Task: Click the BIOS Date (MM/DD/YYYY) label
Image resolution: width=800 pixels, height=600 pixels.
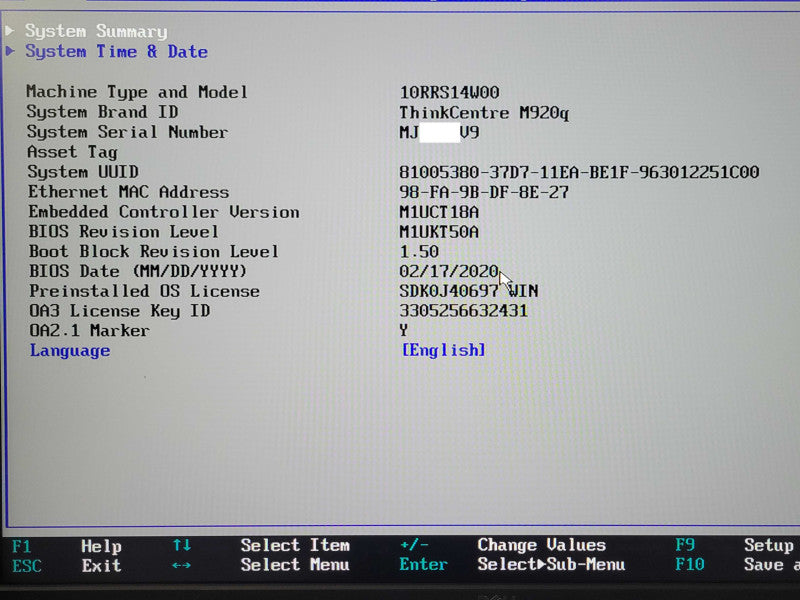Action: click(138, 271)
